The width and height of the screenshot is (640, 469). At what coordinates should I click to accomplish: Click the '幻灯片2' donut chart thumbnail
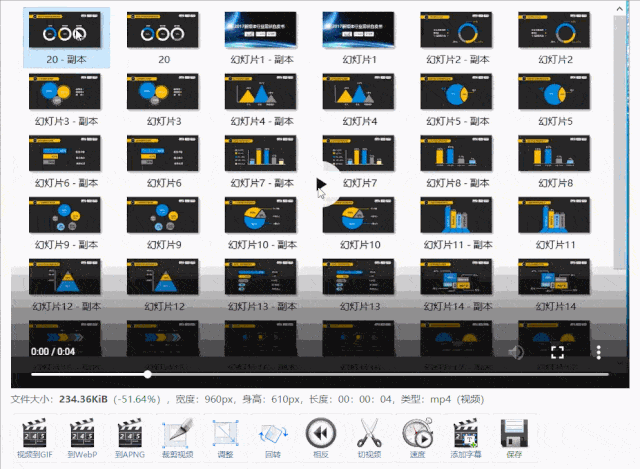pyautogui.click(x=554, y=34)
